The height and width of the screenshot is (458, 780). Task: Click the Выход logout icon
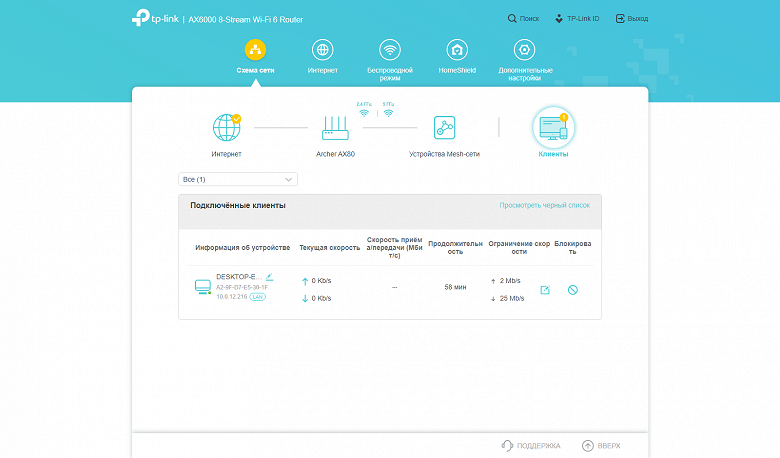pos(620,18)
